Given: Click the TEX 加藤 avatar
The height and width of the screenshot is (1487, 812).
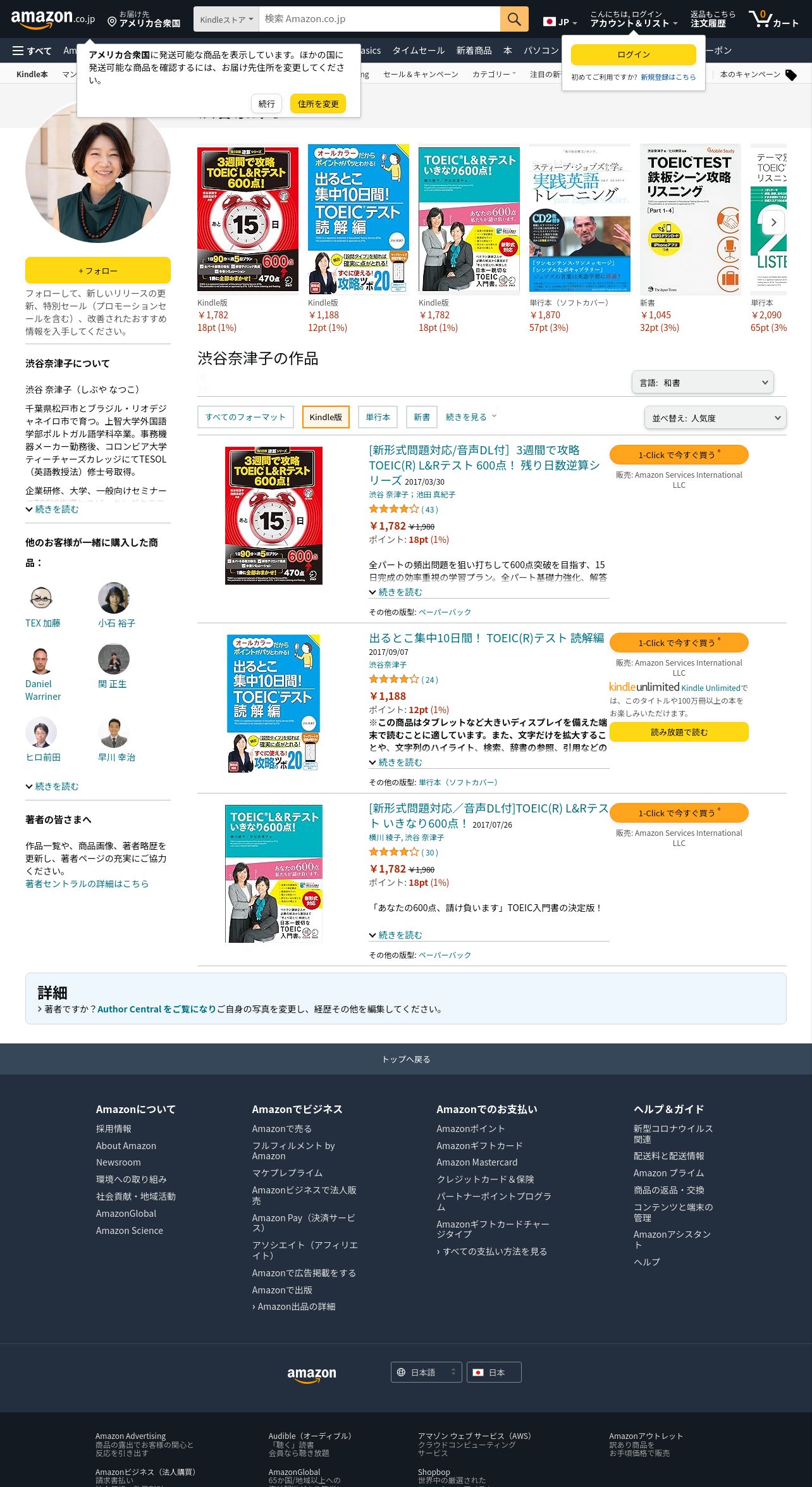Looking at the screenshot, I should pyautogui.click(x=41, y=597).
